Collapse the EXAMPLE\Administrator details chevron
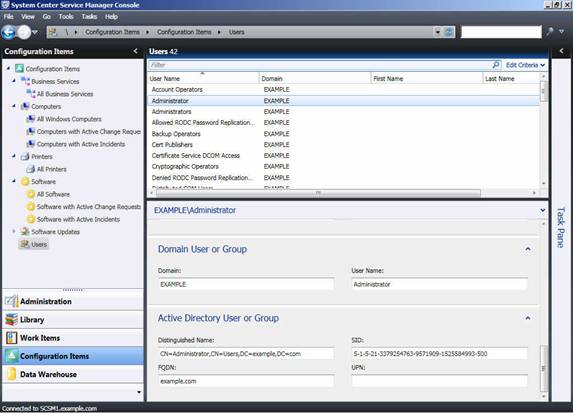The image size is (573, 413). 542,210
